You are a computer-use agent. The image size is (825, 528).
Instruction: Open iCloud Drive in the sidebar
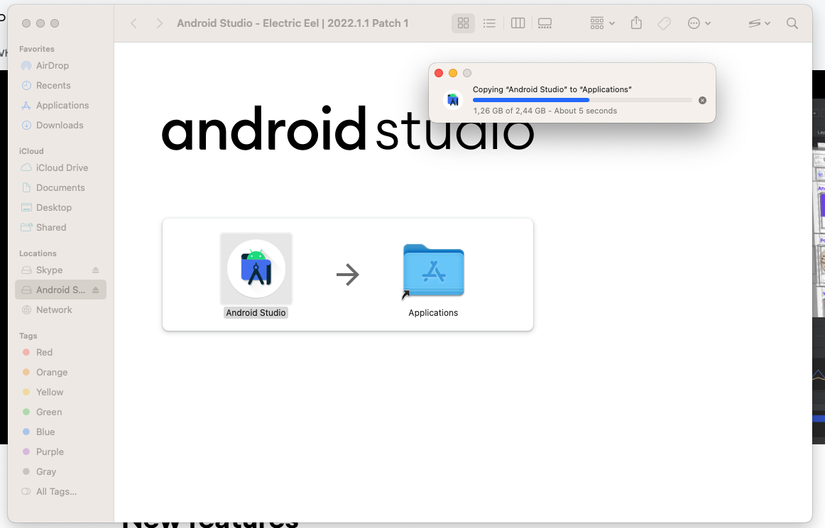(x=61, y=167)
